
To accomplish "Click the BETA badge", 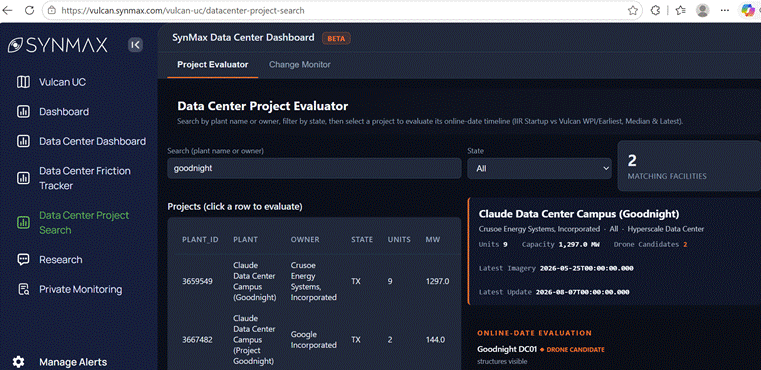I will [336, 38].
